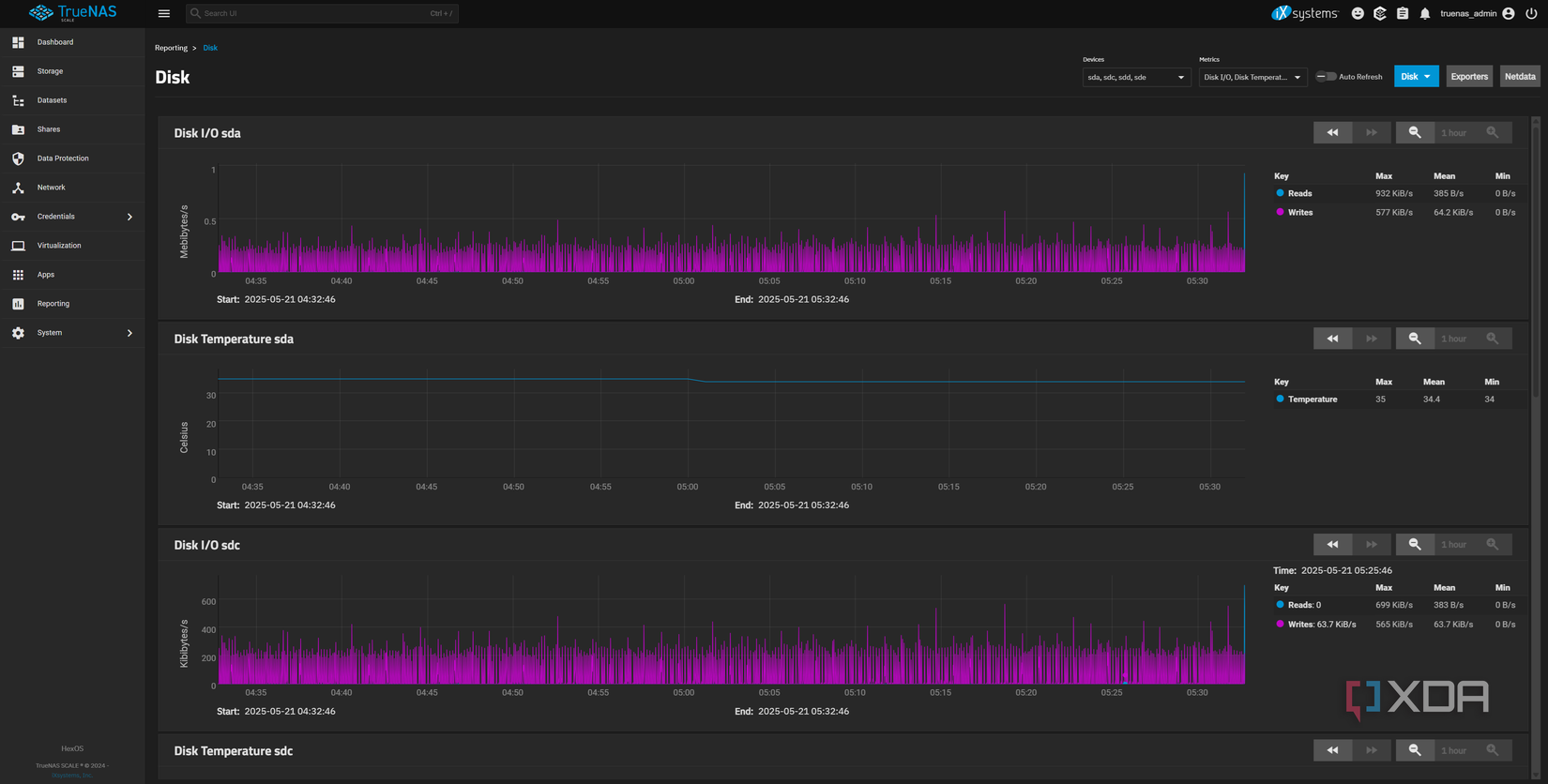Select Reporting in the sidebar
The width and height of the screenshot is (1548, 784).
tap(72, 304)
